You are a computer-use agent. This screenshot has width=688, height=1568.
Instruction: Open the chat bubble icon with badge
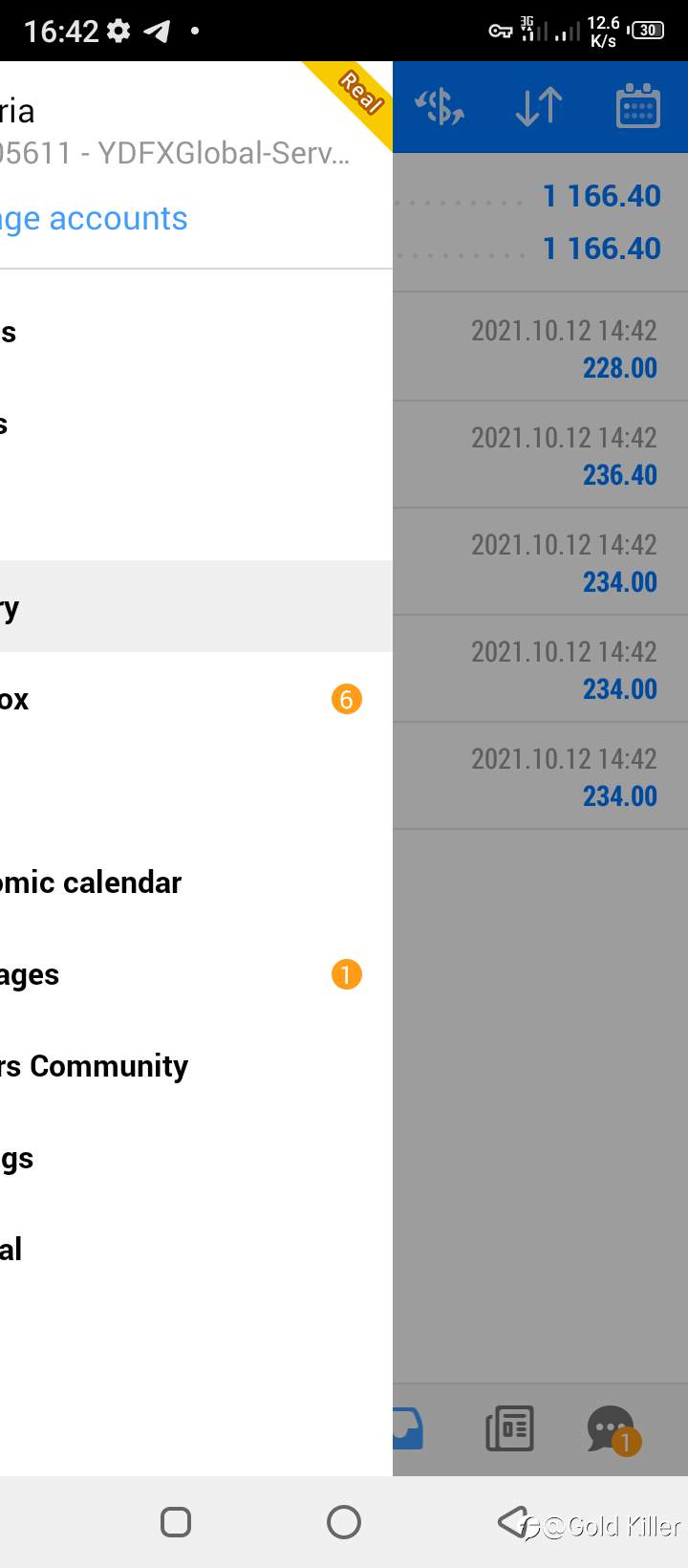(x=613, y=1429)
